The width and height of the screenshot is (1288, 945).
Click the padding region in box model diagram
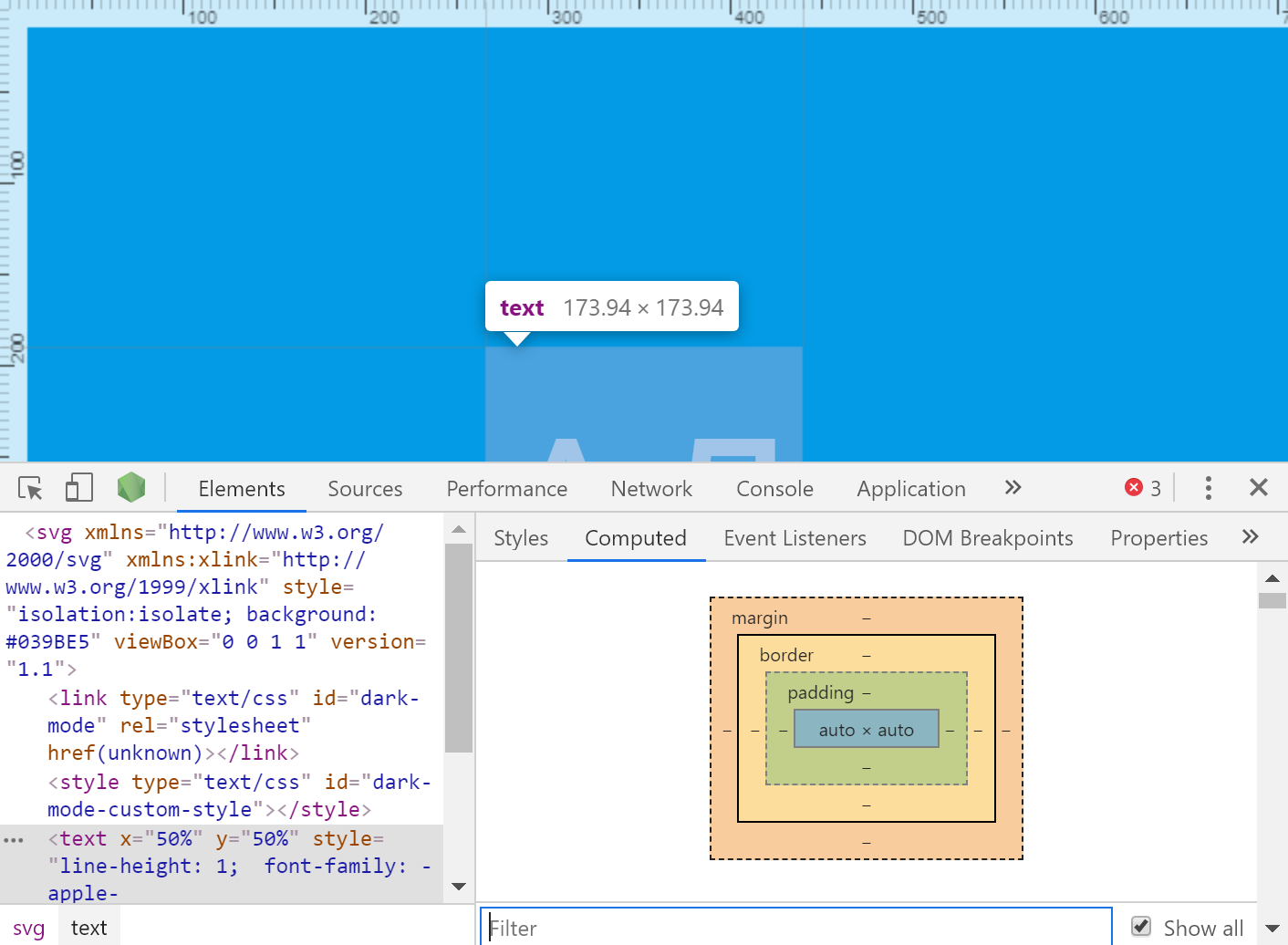tap(821, 693)
